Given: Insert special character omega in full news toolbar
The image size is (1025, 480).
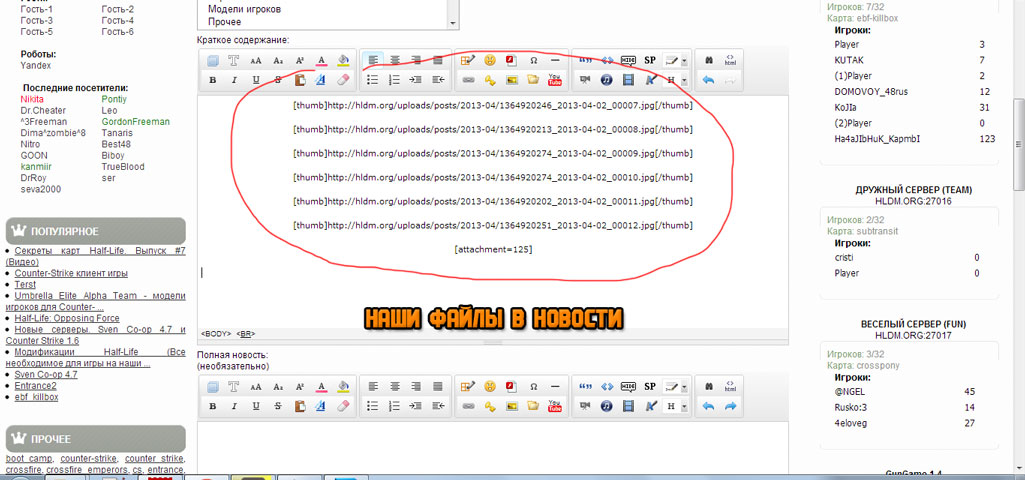Looking at the screenshot, I should (533, 386).
